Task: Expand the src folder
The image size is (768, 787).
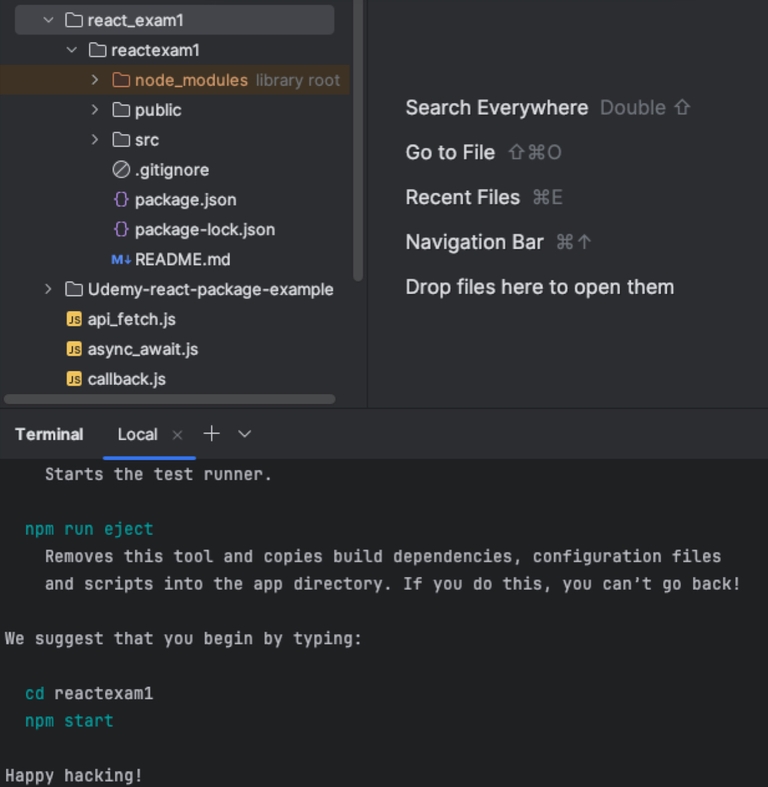Action: [95, 140]
